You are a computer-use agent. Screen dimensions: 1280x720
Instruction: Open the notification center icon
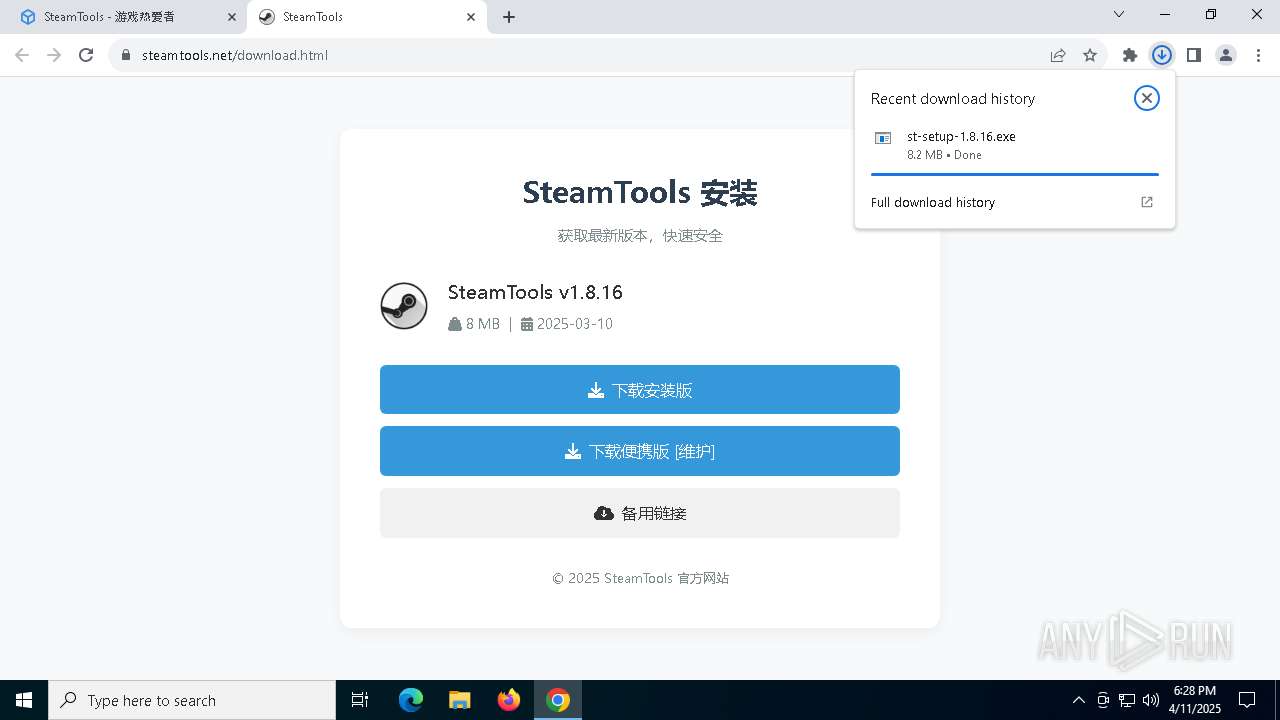[x=1247, y=700]
